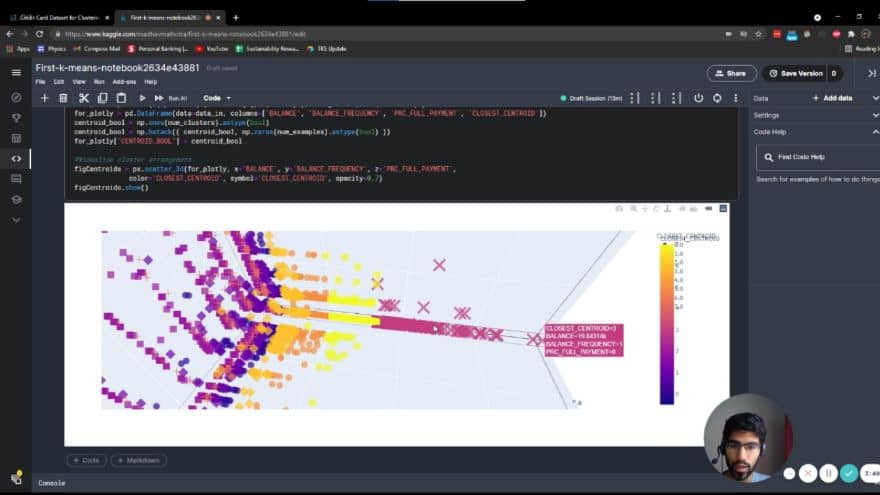880x495 pixels.
Task: Open the Personal Banking bookmark
Action: [158, 49]
